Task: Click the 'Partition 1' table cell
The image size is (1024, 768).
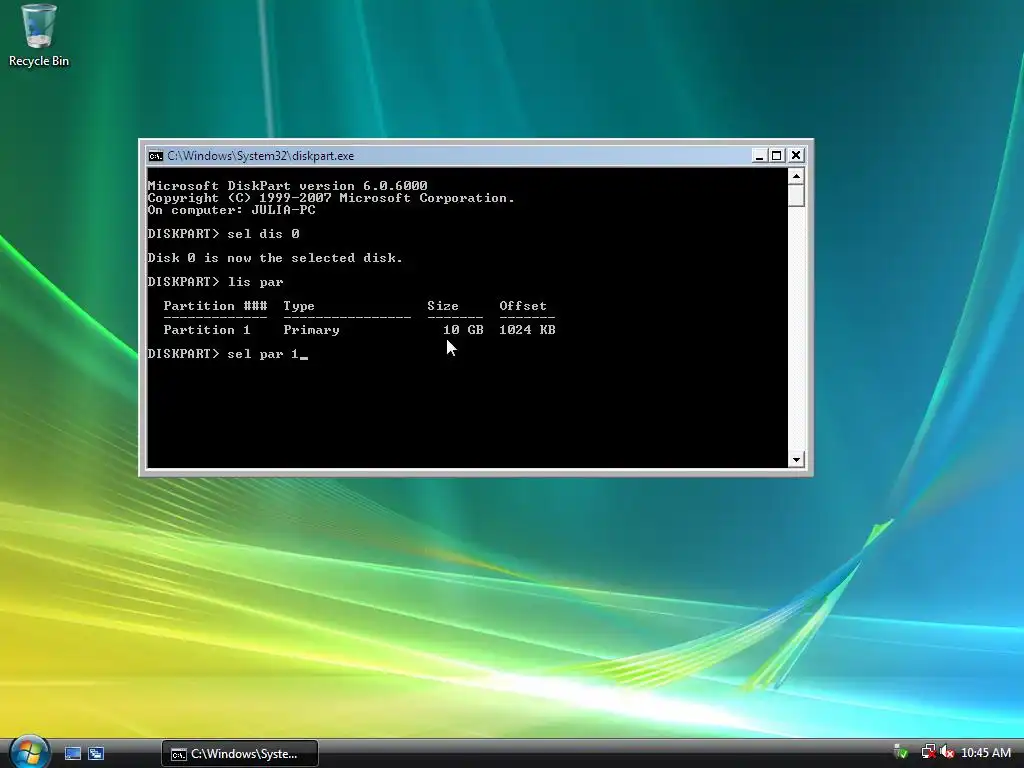Action: click(207, 330)
